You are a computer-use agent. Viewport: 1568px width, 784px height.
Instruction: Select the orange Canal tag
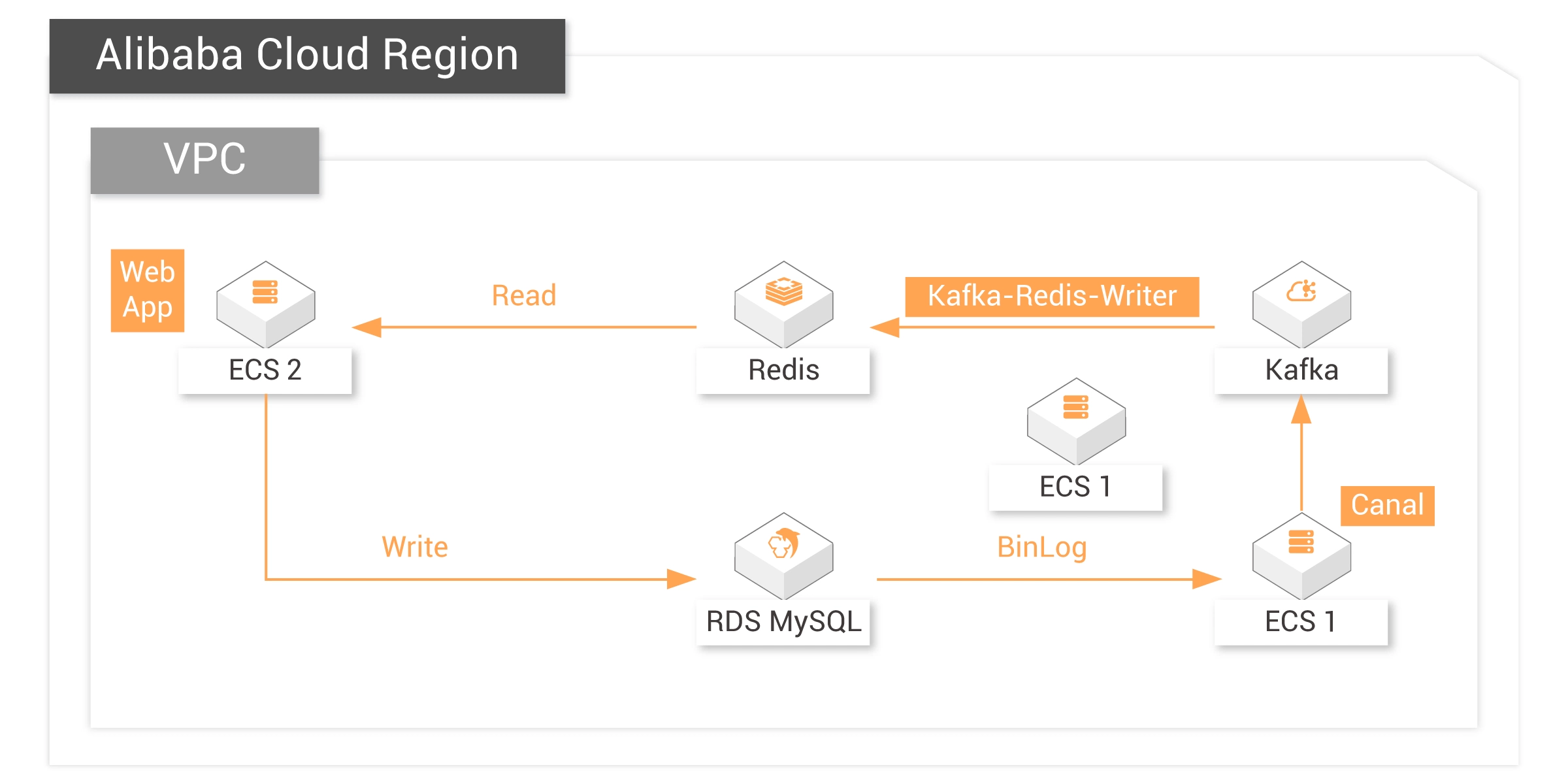pos(1387,505)
